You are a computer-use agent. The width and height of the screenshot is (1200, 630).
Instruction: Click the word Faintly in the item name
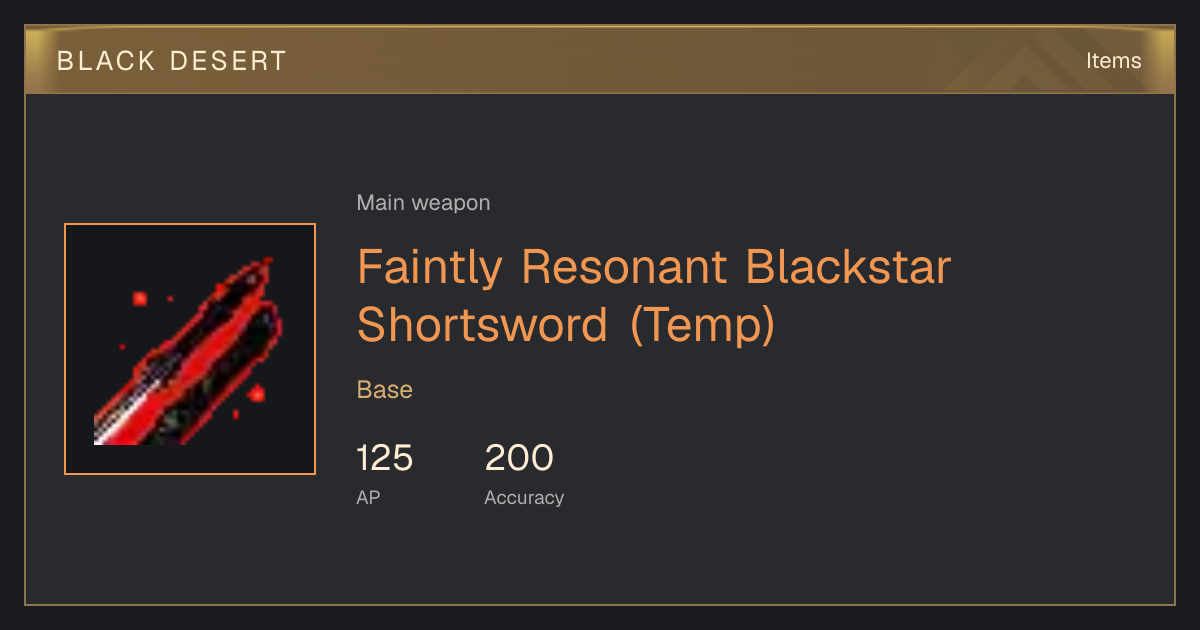tap(429, 267)
